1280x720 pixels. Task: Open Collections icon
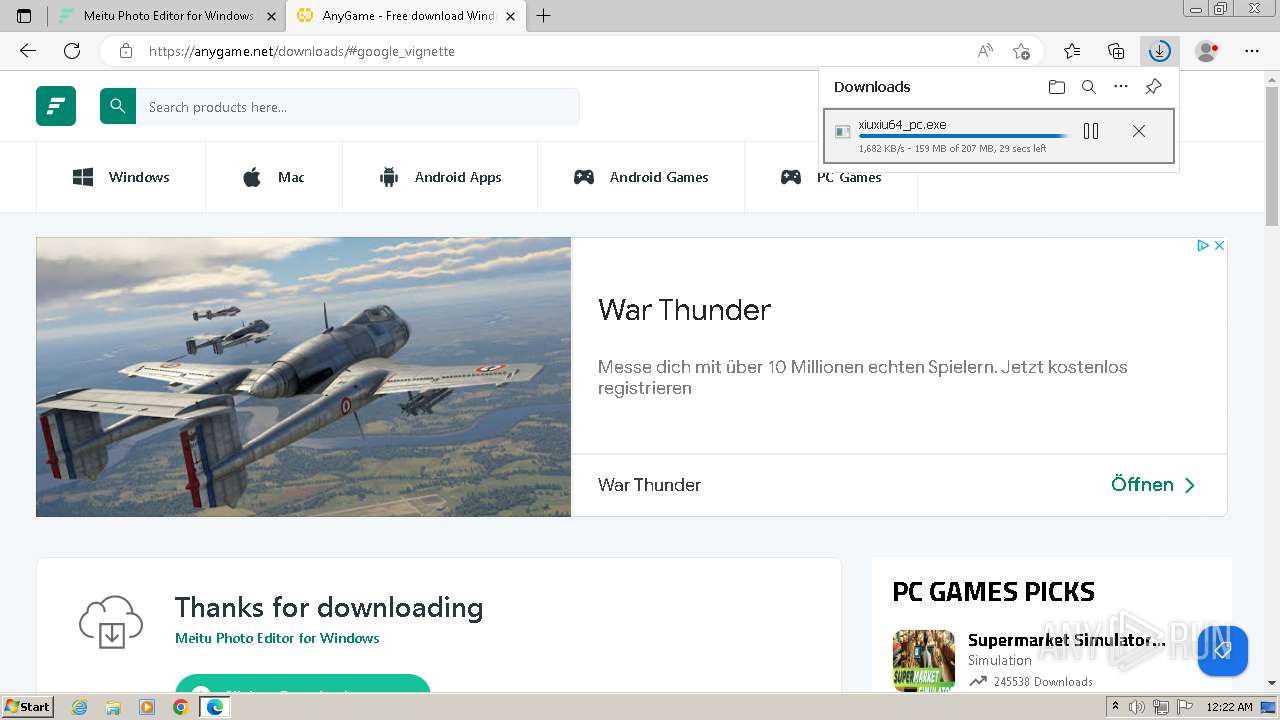[x=1116, y=51]
